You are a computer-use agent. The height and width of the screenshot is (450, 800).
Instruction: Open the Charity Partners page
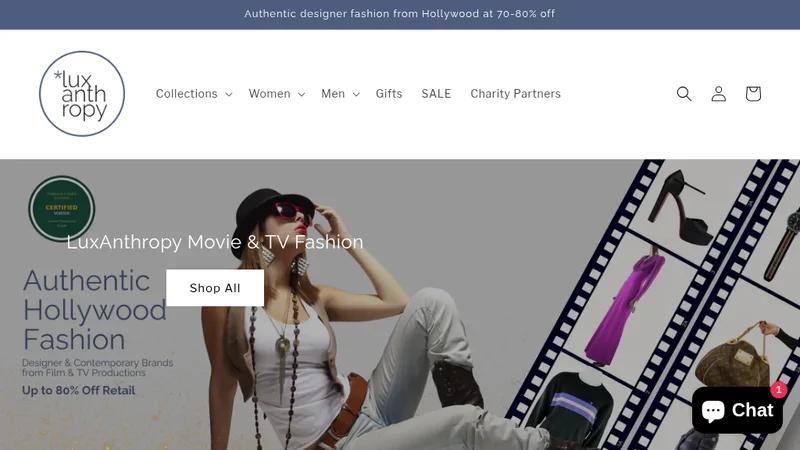515,94
